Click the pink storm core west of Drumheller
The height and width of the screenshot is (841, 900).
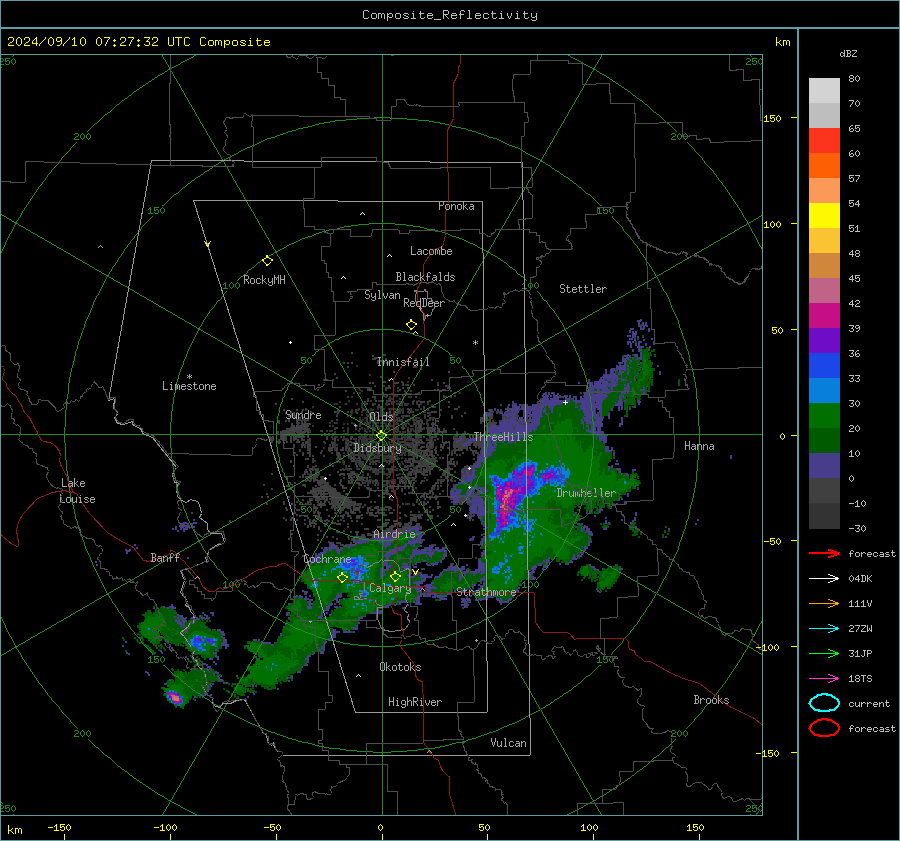pos(506,497)
